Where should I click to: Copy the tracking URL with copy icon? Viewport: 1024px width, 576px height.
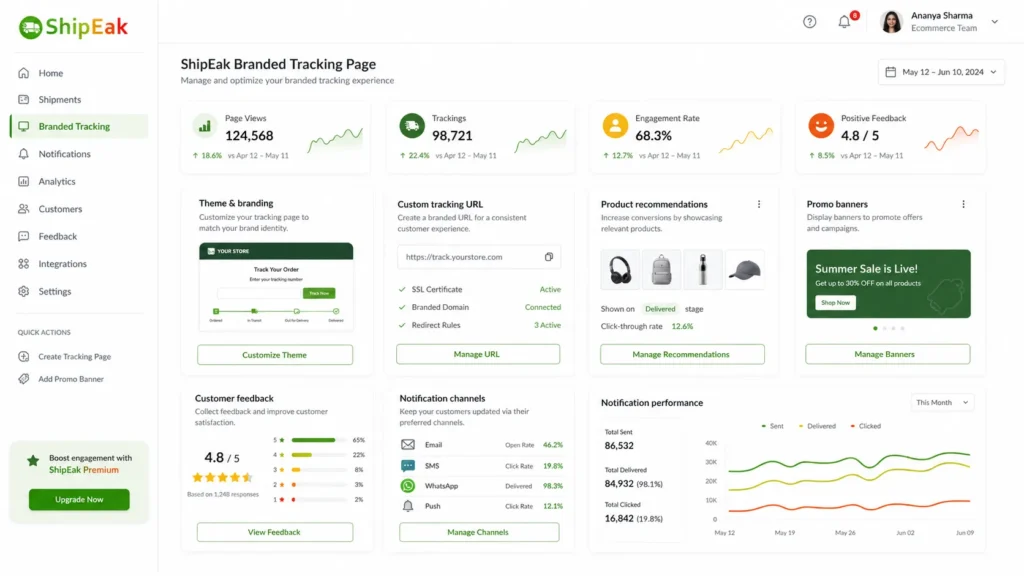point(549,257)
